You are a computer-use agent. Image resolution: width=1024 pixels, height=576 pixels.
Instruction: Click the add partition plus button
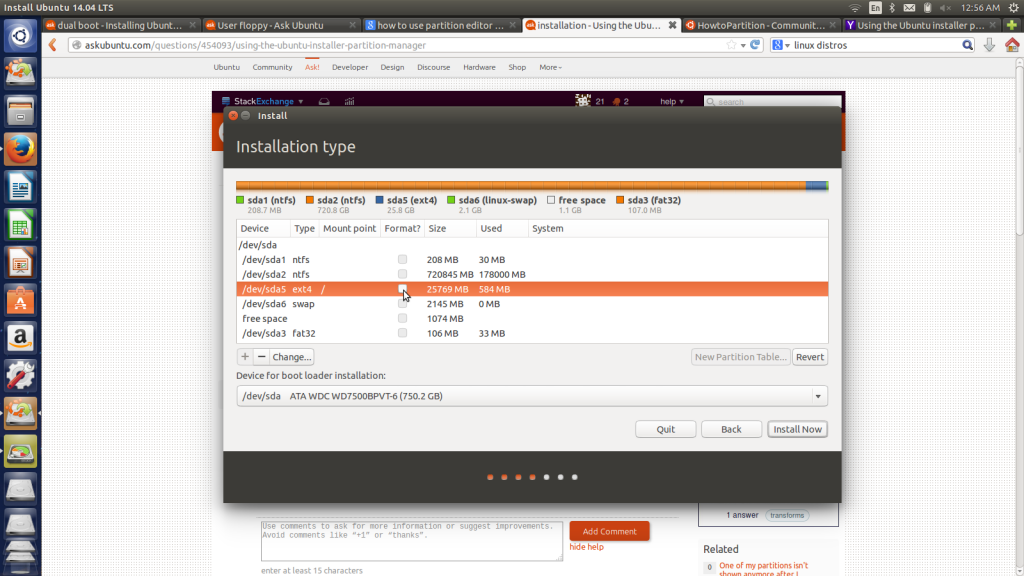[x=245, y=357]
